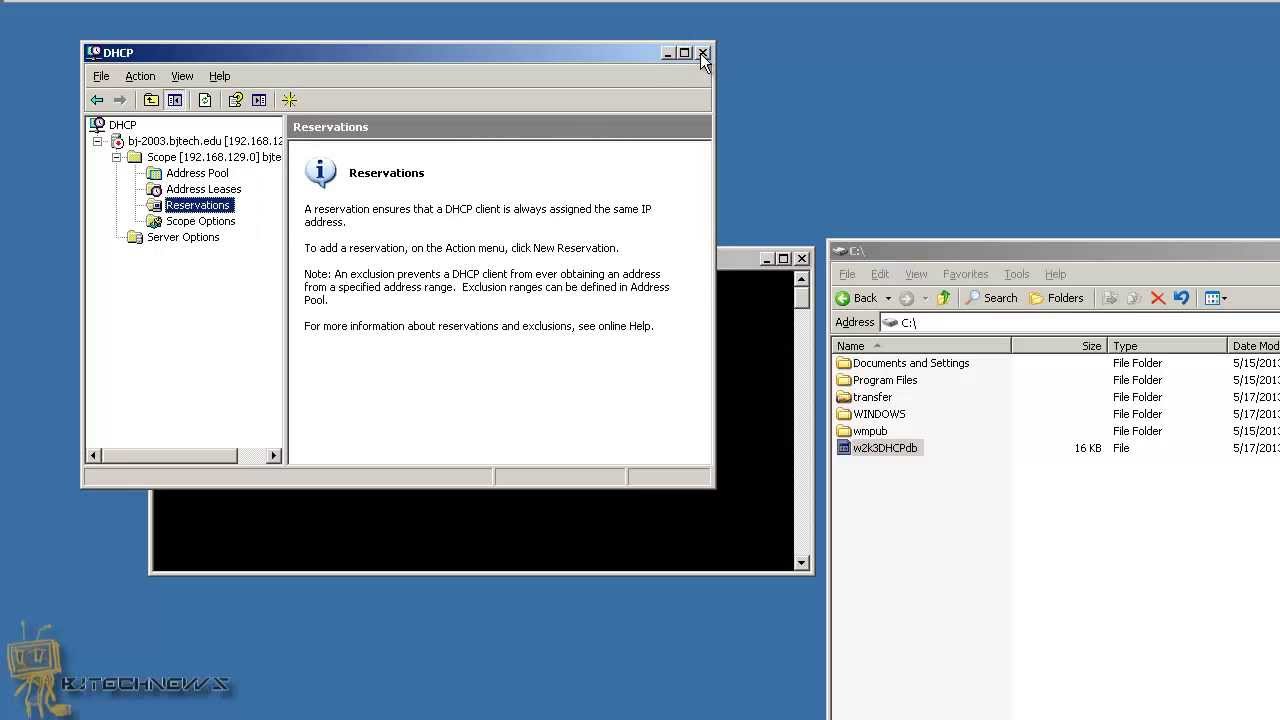Click the tree pane horizontal scrollbar thumb

[169, 456]
